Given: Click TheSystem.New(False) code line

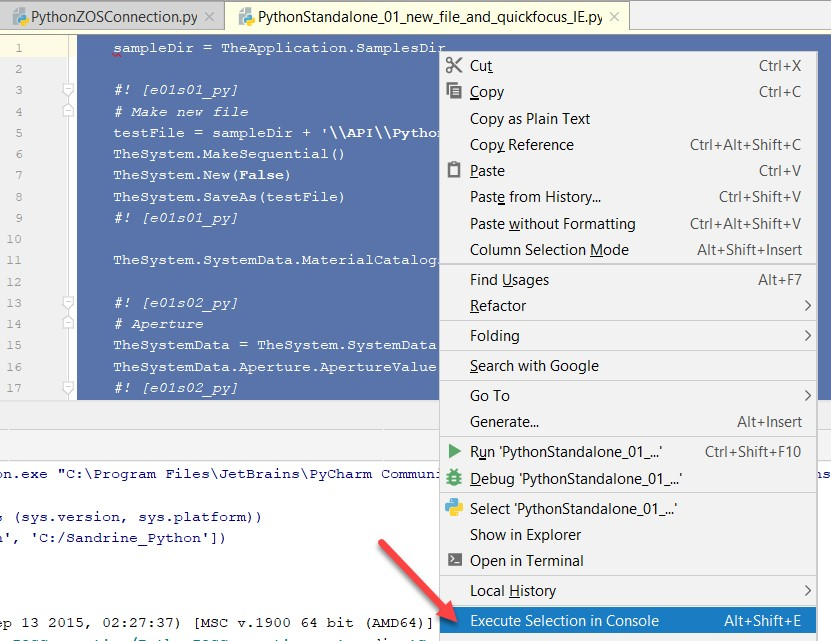Looking at the screenshot, I should [202, 175].
